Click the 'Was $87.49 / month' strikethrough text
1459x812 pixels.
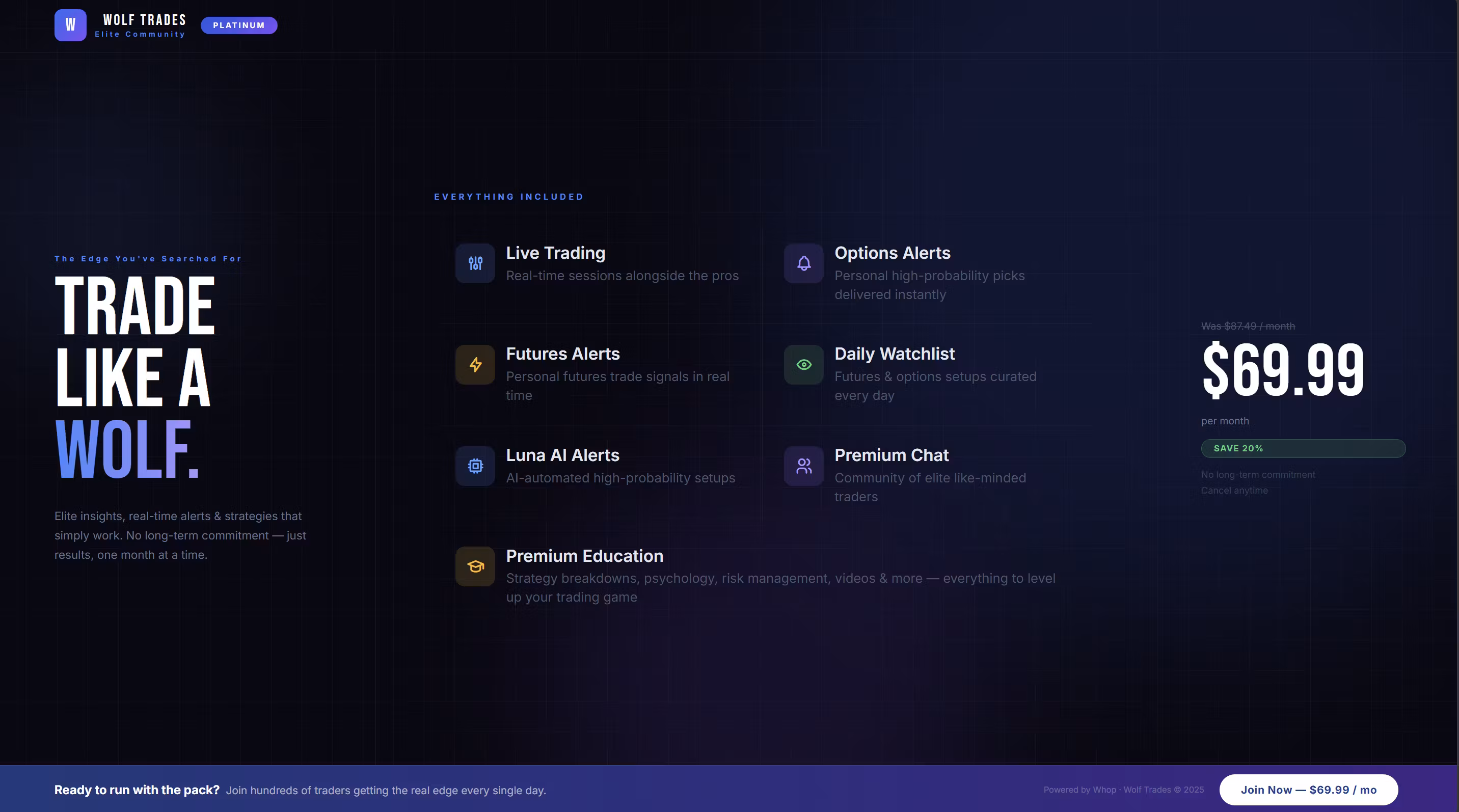pyautogui.click(x=1248, y=326)
